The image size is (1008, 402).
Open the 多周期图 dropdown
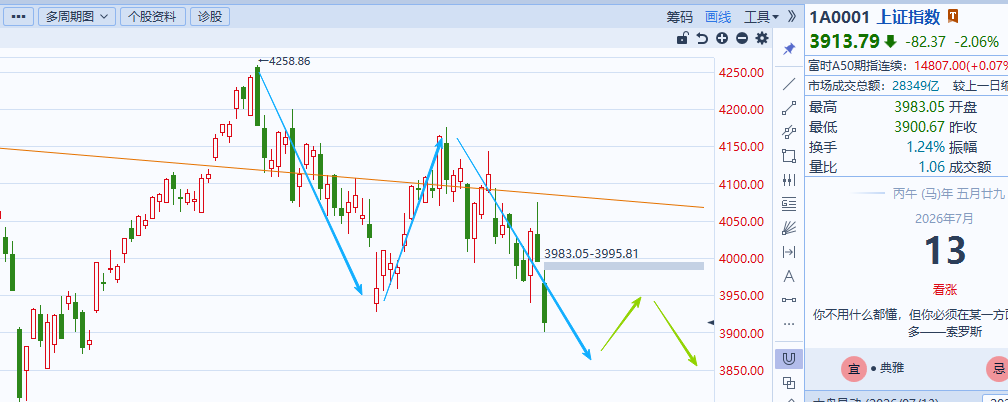coord(76,17)
